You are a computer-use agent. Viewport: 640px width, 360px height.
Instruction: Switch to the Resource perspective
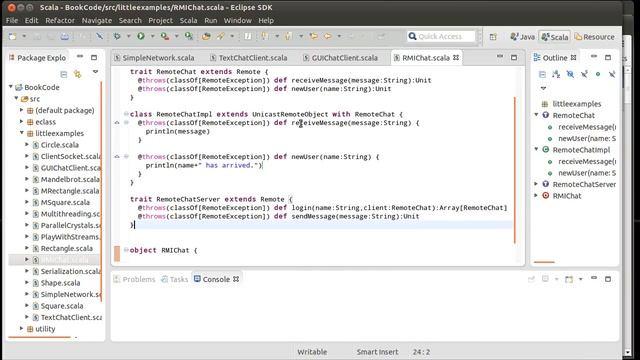594,37
